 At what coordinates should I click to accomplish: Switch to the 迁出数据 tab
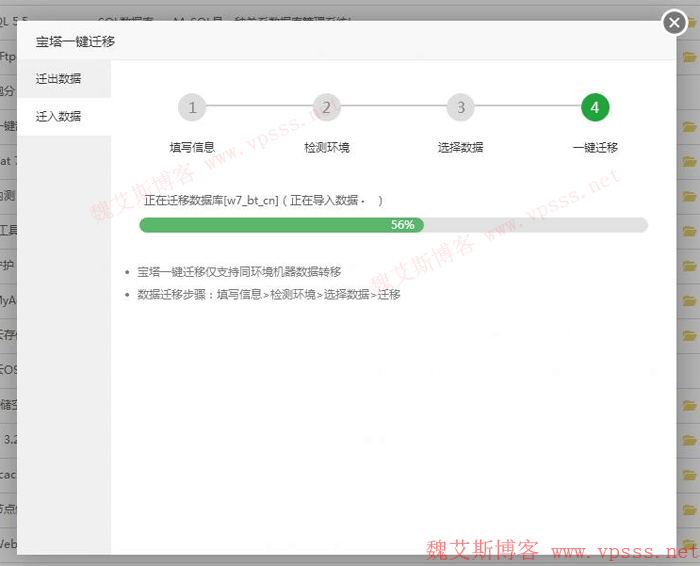[x=58, y=79]
